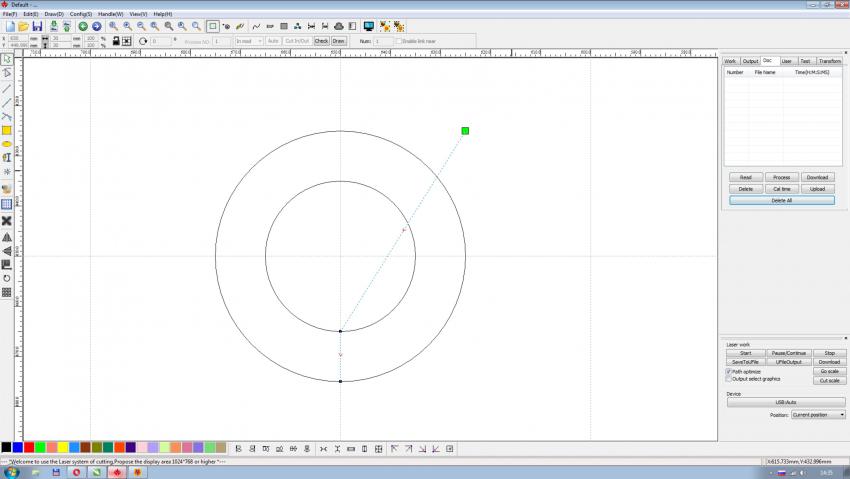The height and width of the screenshot is (479, 850).
Task: Click the delete X tool in sidebar
Action: tap(7, 221)
